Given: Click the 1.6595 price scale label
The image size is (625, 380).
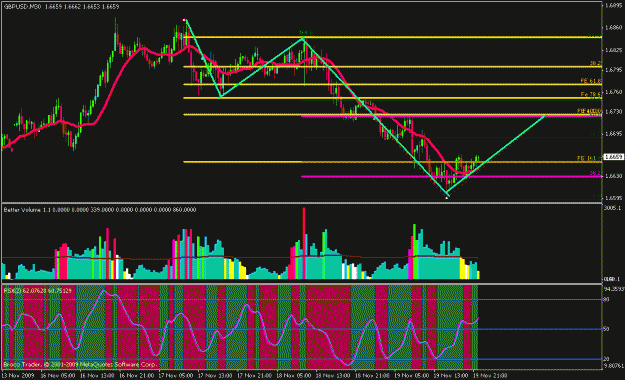Looking at the screenshot, I should click(x=614, y=198).
